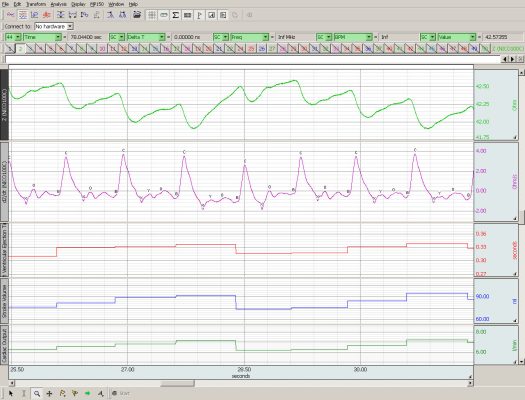The width and height of the screenshot is (525, 400).
Task: Click the red overlap segments toolbar icon
Action: point(47,15)
